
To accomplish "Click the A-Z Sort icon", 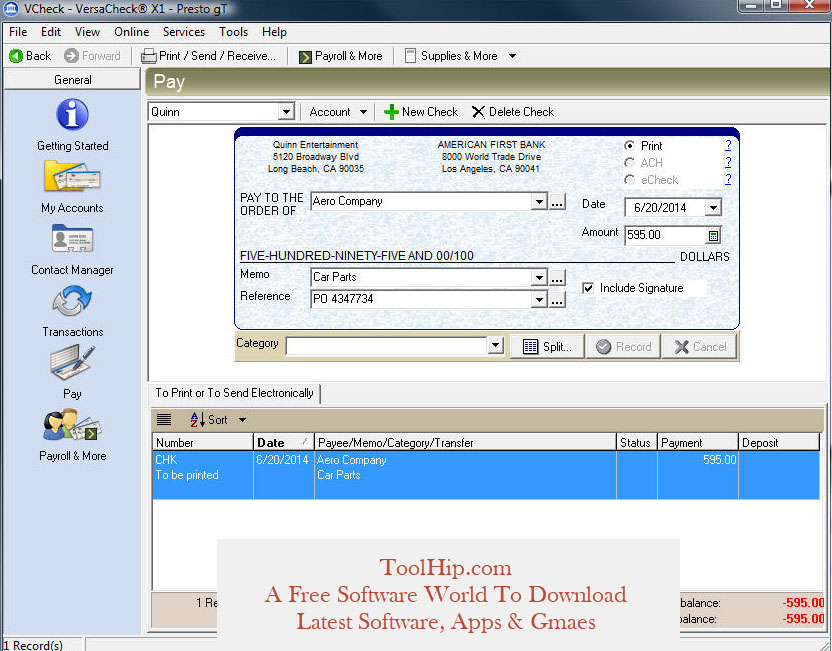I will pyautogui.click(x=197, y=420).
